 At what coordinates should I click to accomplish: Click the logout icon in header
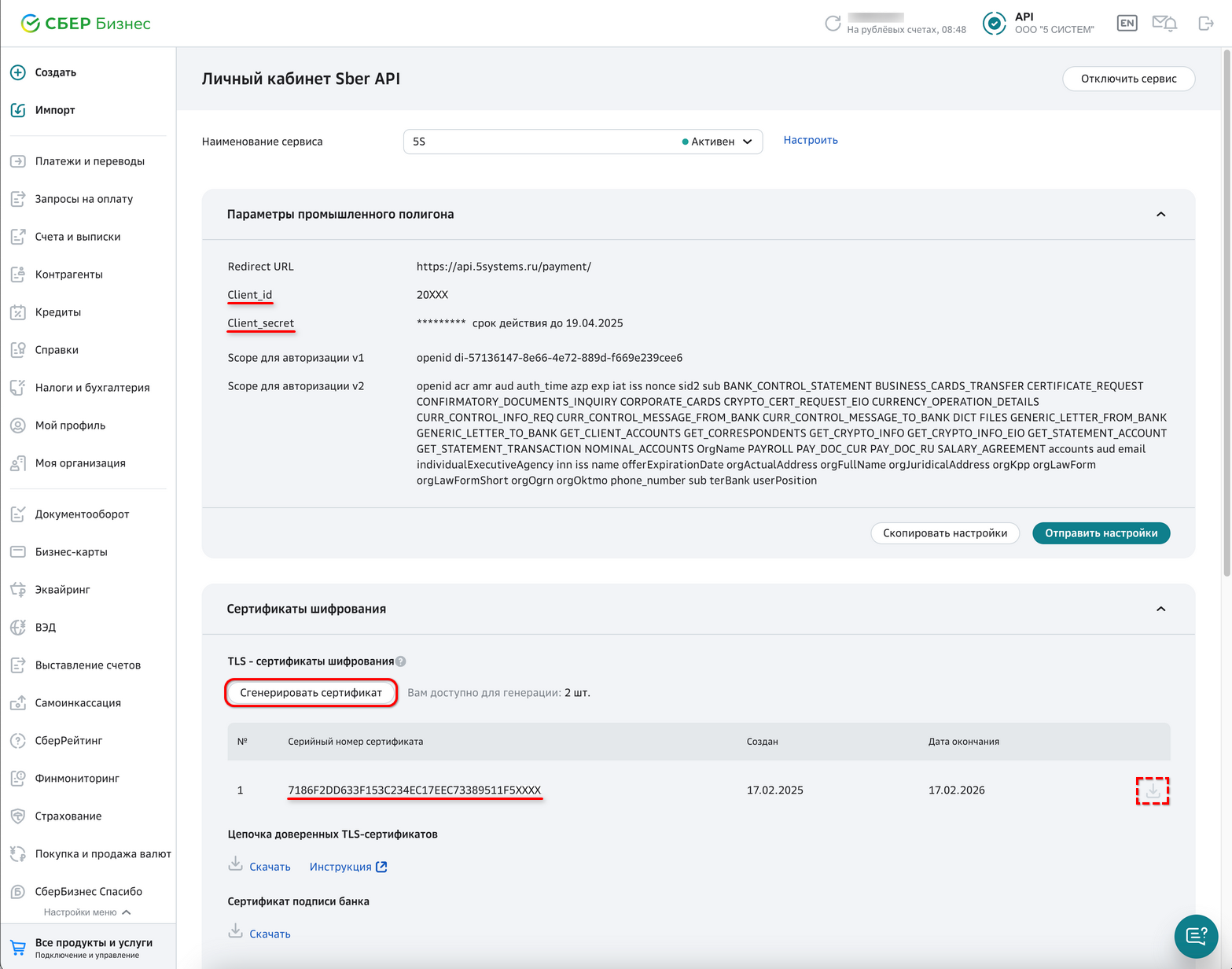click(1206, 24)
